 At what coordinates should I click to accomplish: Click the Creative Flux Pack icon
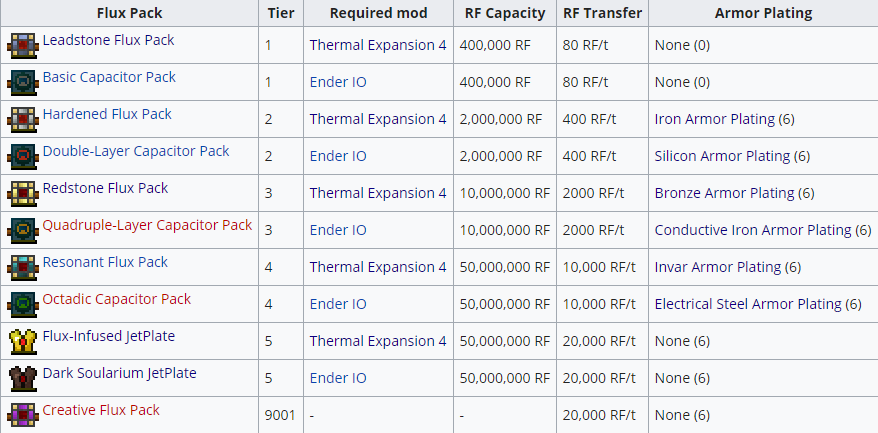coord(23,414)
